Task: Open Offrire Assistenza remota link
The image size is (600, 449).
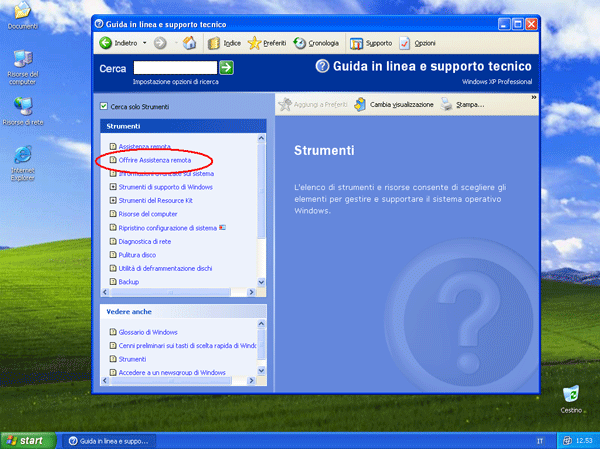Action: [x=155, y=160]
